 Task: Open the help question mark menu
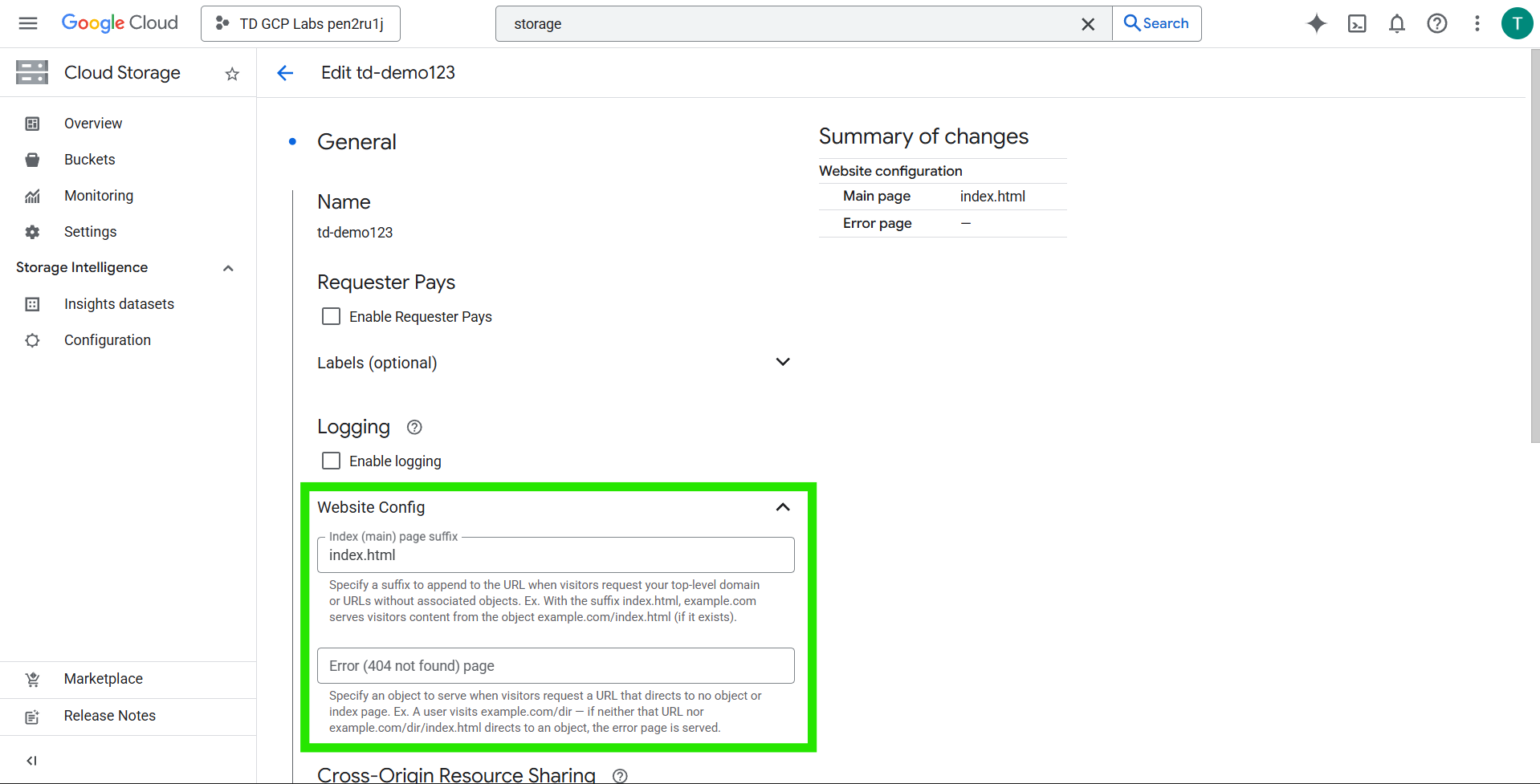coord(1436,23)
